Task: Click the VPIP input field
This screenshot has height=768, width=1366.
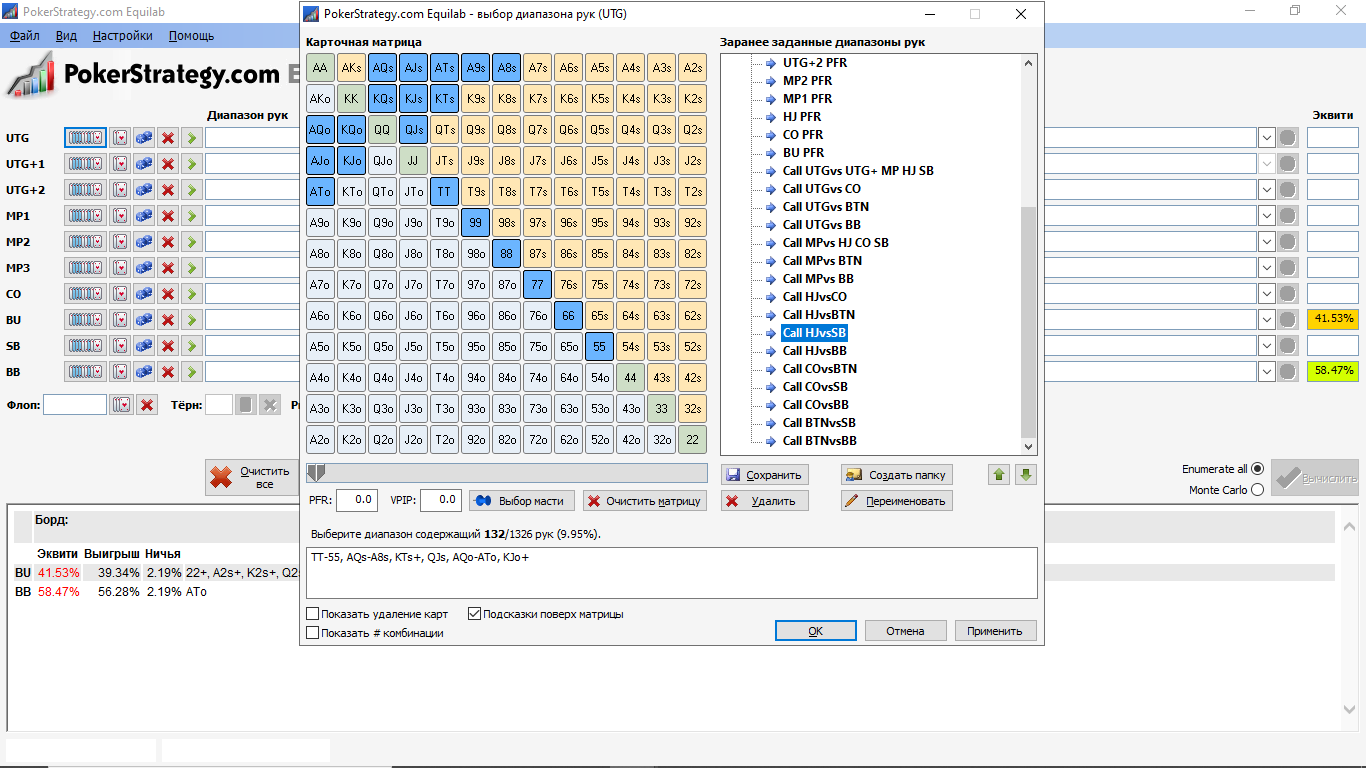Action: pyautogui.click(x=440, y=500)
